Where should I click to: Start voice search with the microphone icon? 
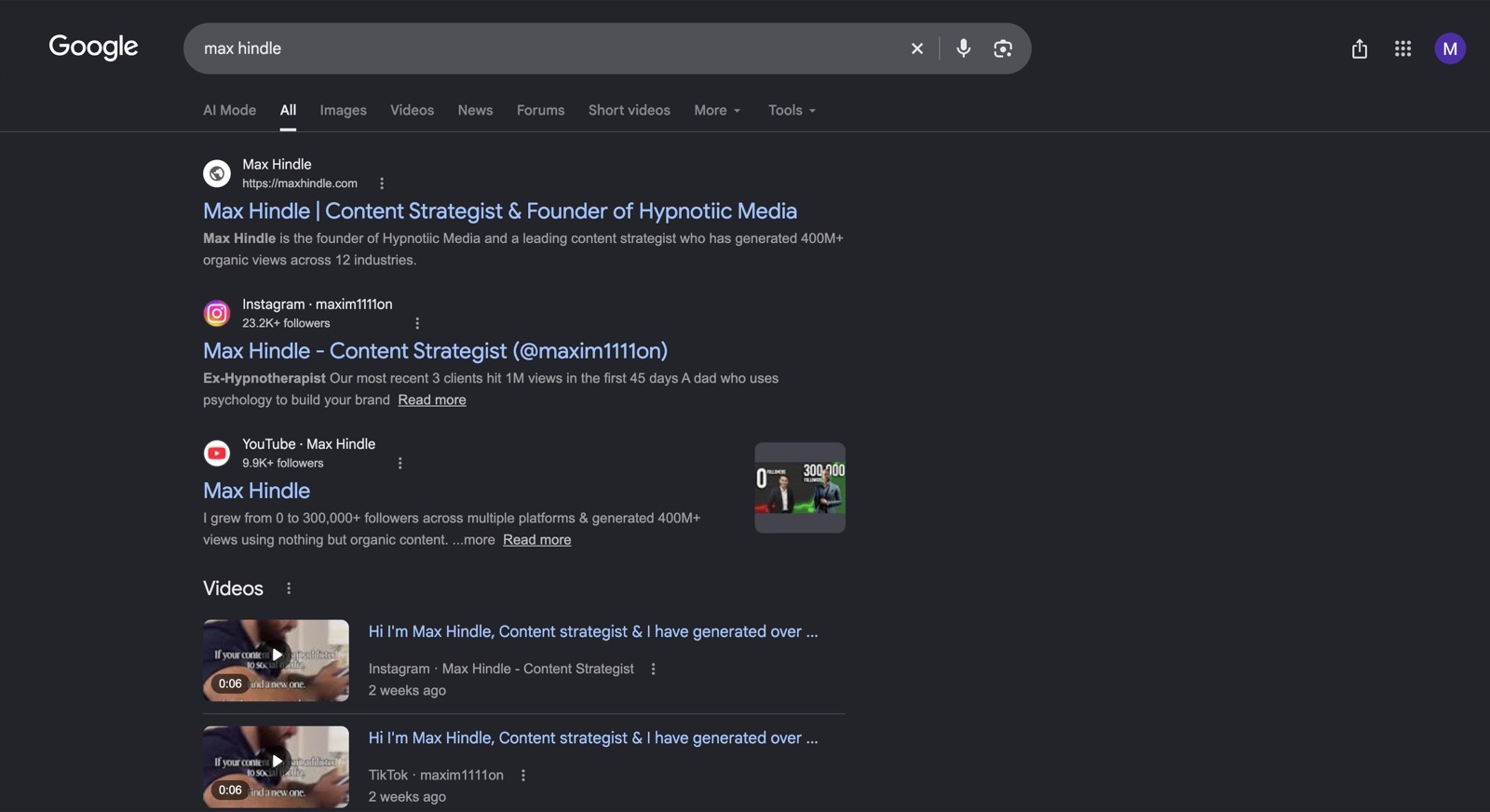coord(964,48)
